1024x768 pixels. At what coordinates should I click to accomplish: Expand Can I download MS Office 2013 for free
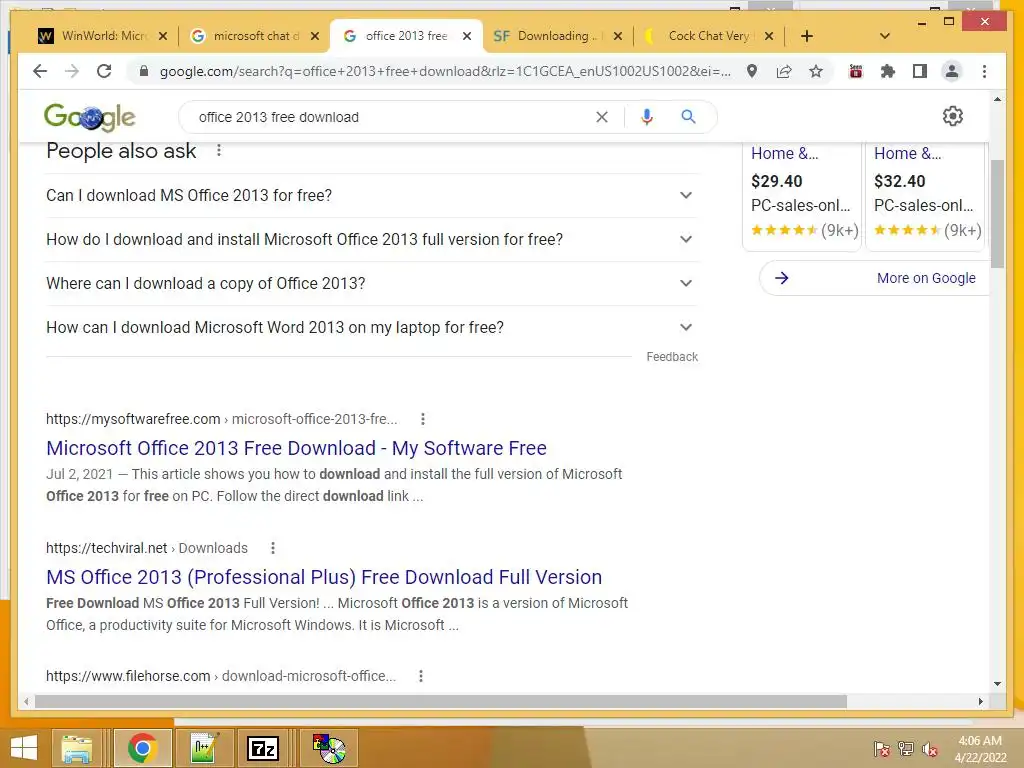(371, 195)
